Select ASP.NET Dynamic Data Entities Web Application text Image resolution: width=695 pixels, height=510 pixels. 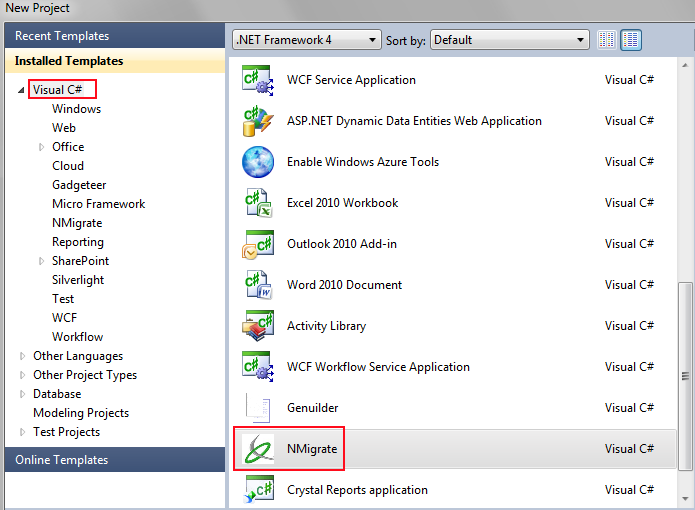coord(414,121)
